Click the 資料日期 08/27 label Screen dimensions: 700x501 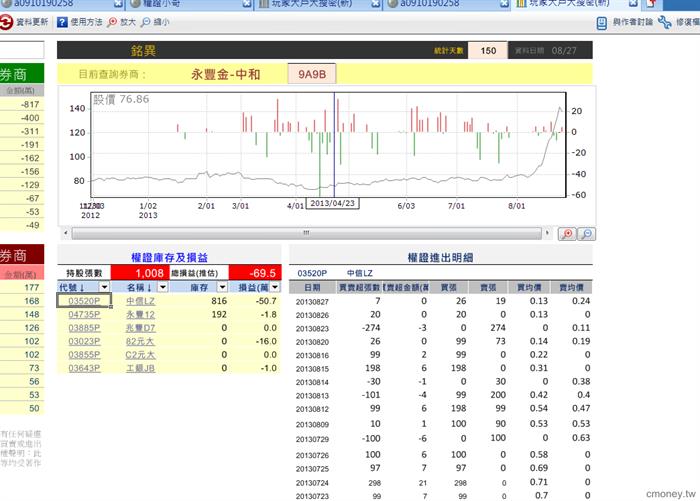tap(545, 50)
